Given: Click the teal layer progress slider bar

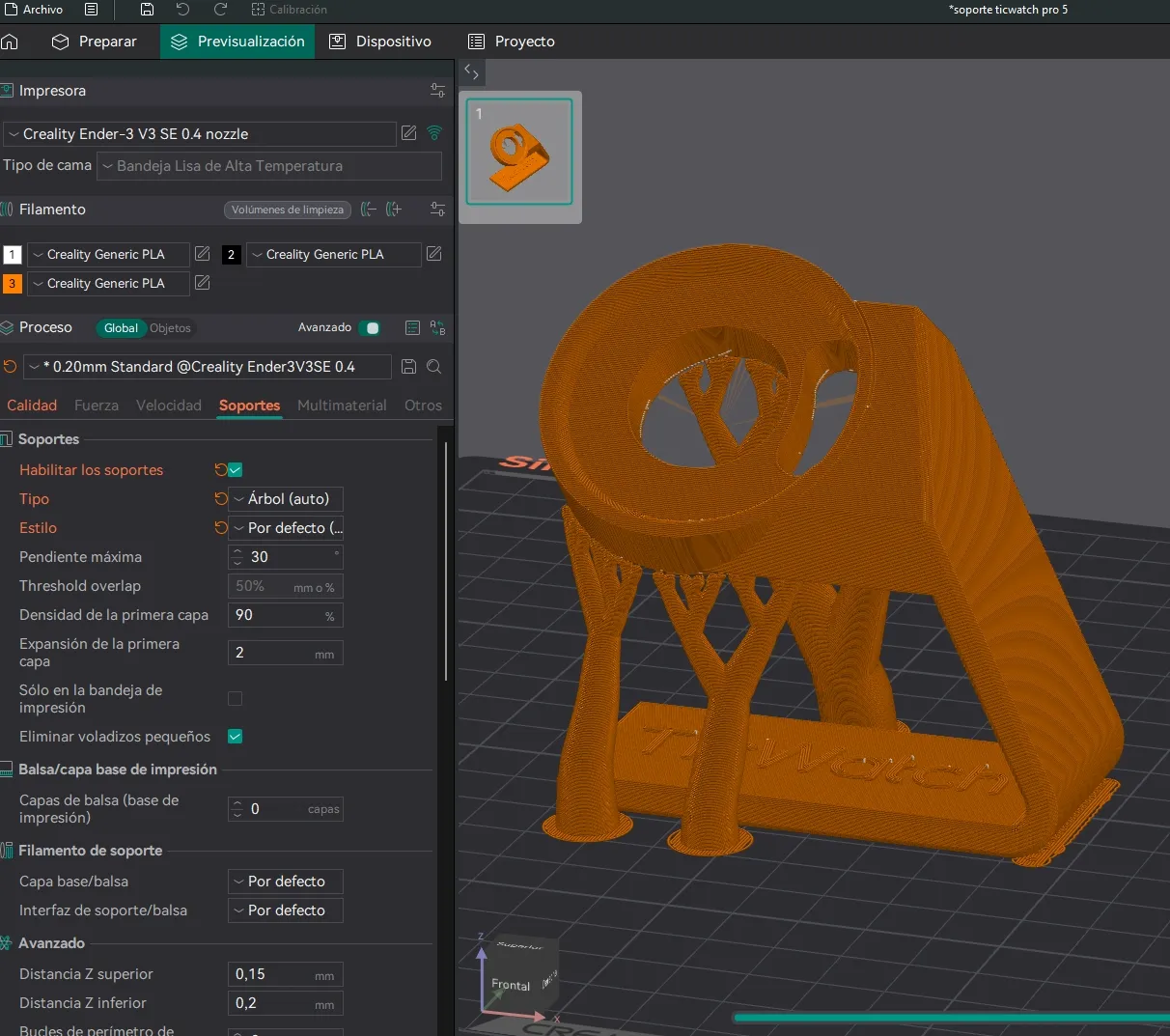Looking at the screenshot, I should click(x=951, y=1017).
